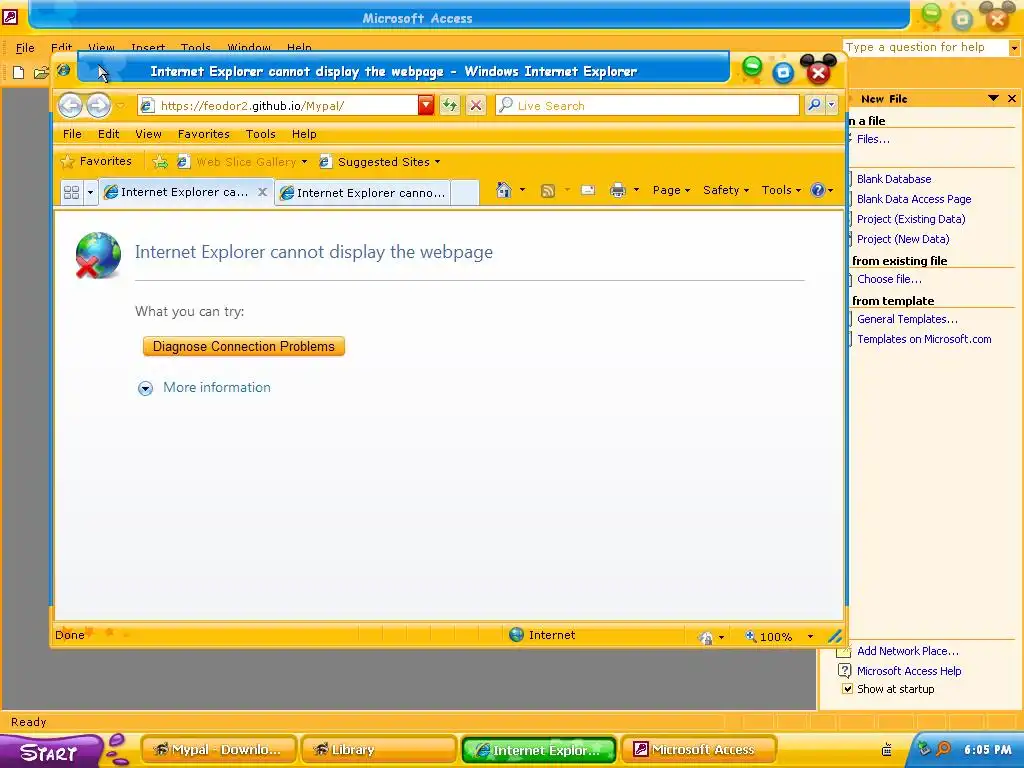Click the Open folder icon in Access toolbar

click(x=41, y=72)
